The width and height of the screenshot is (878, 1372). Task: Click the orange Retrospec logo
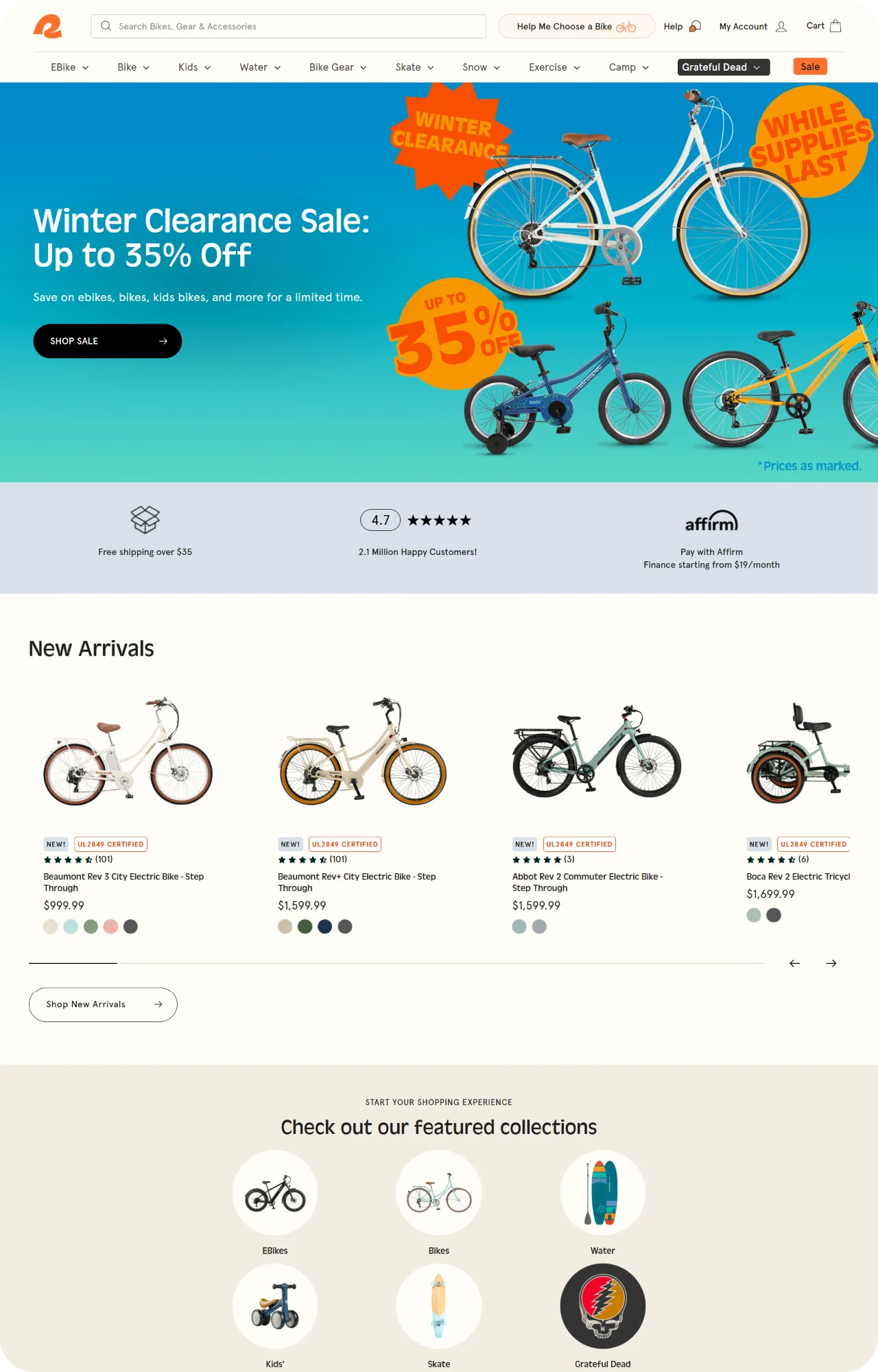click(47, 26)
